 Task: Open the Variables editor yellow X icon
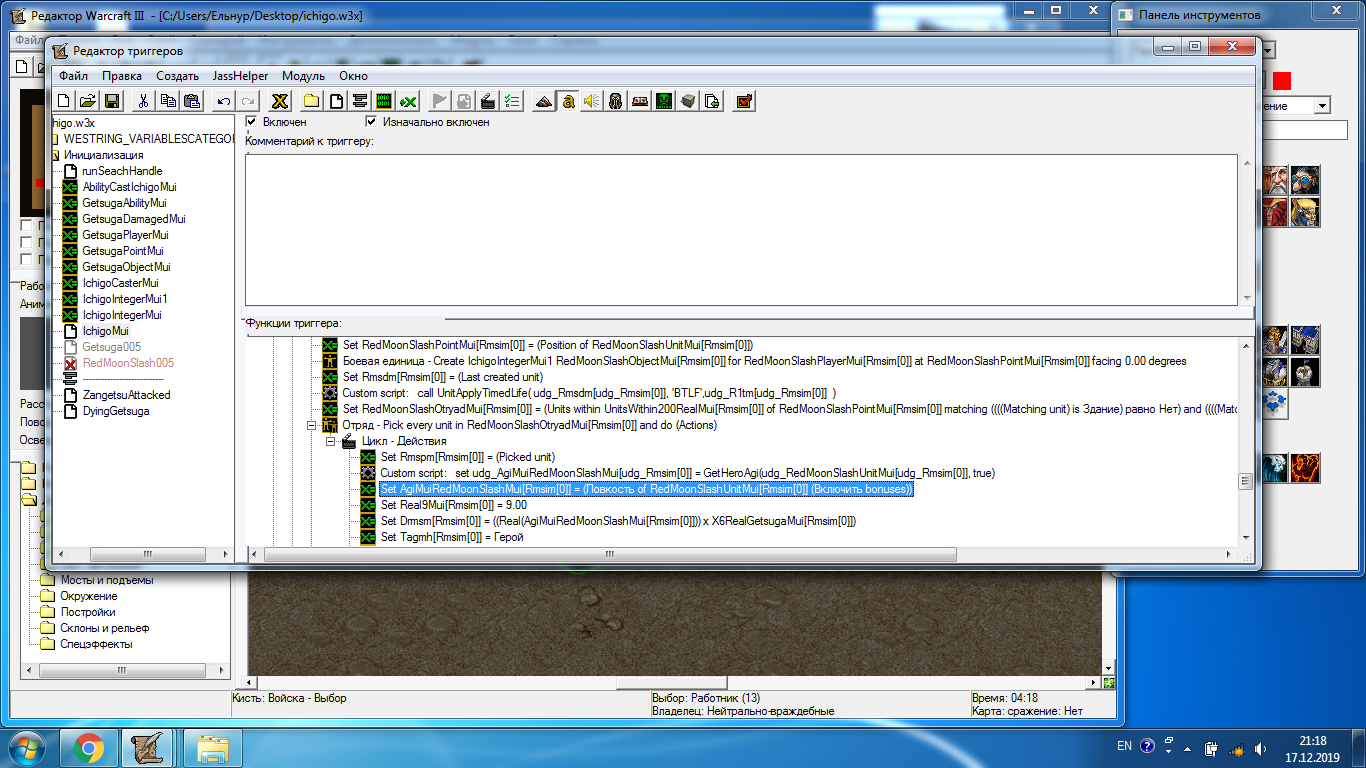pyautogui.click(x=280, y=101)
